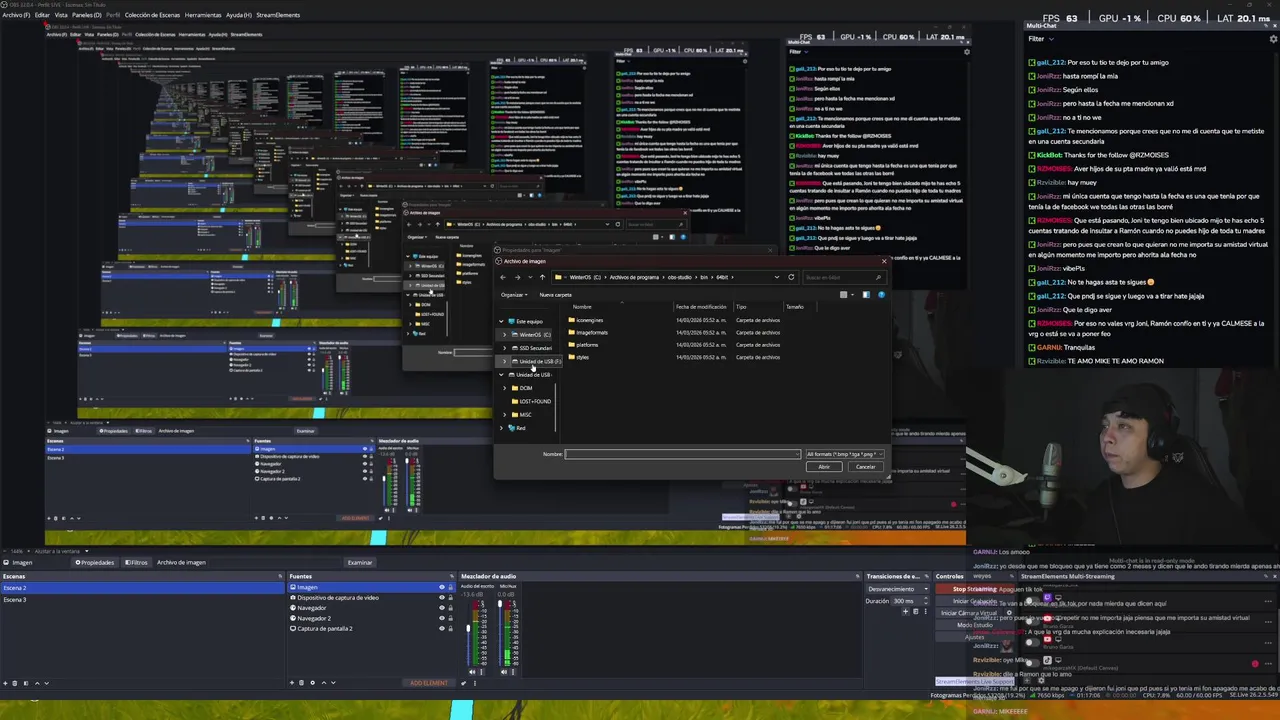Expand the WinterOS (C:) tree node
1280x720 pixels.
[504, 335]
